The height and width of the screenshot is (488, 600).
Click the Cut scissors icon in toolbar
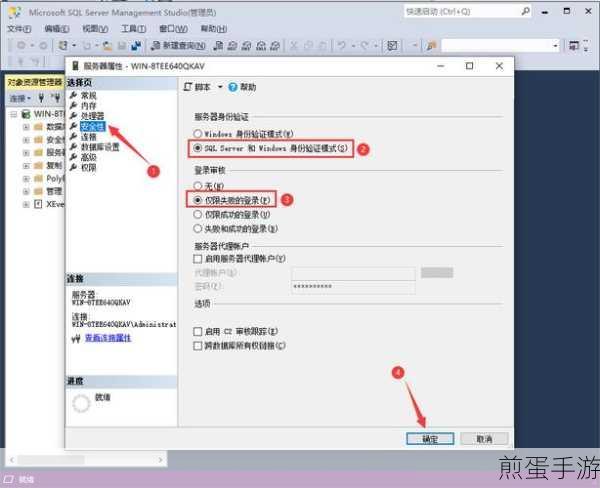(294, 46)
